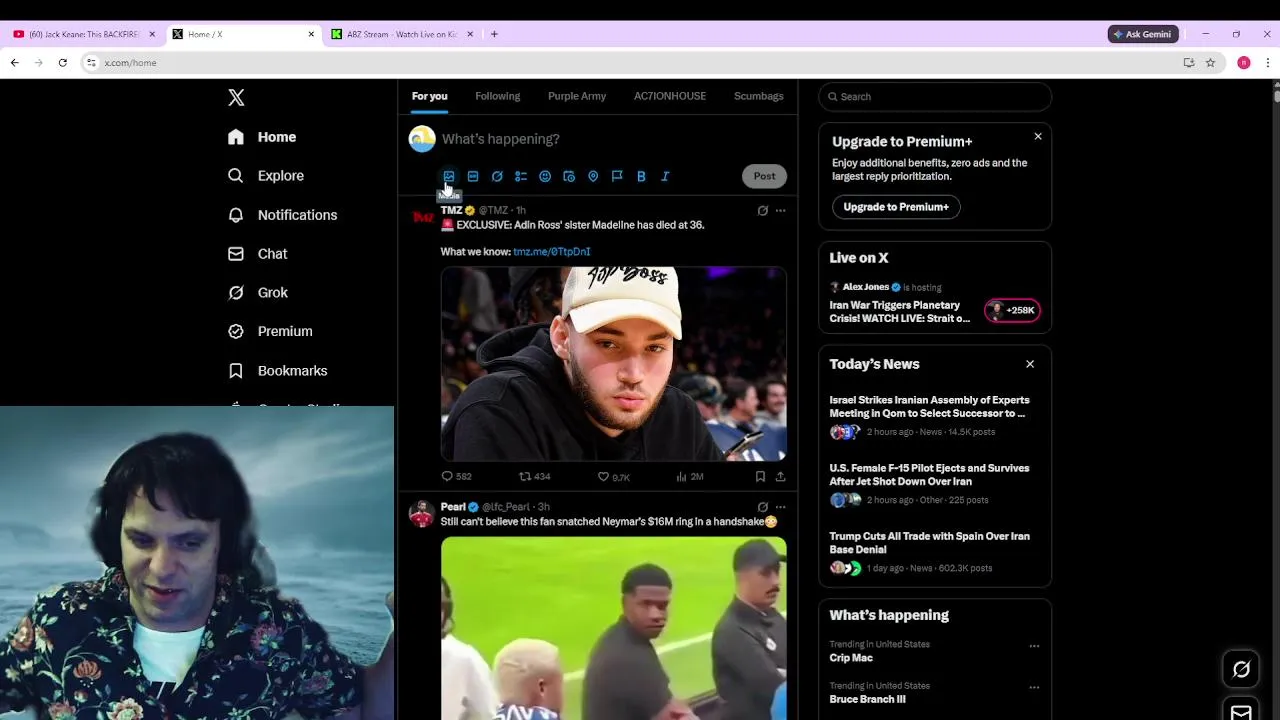Open Premium in the sidebar

(x=270, y=331)
